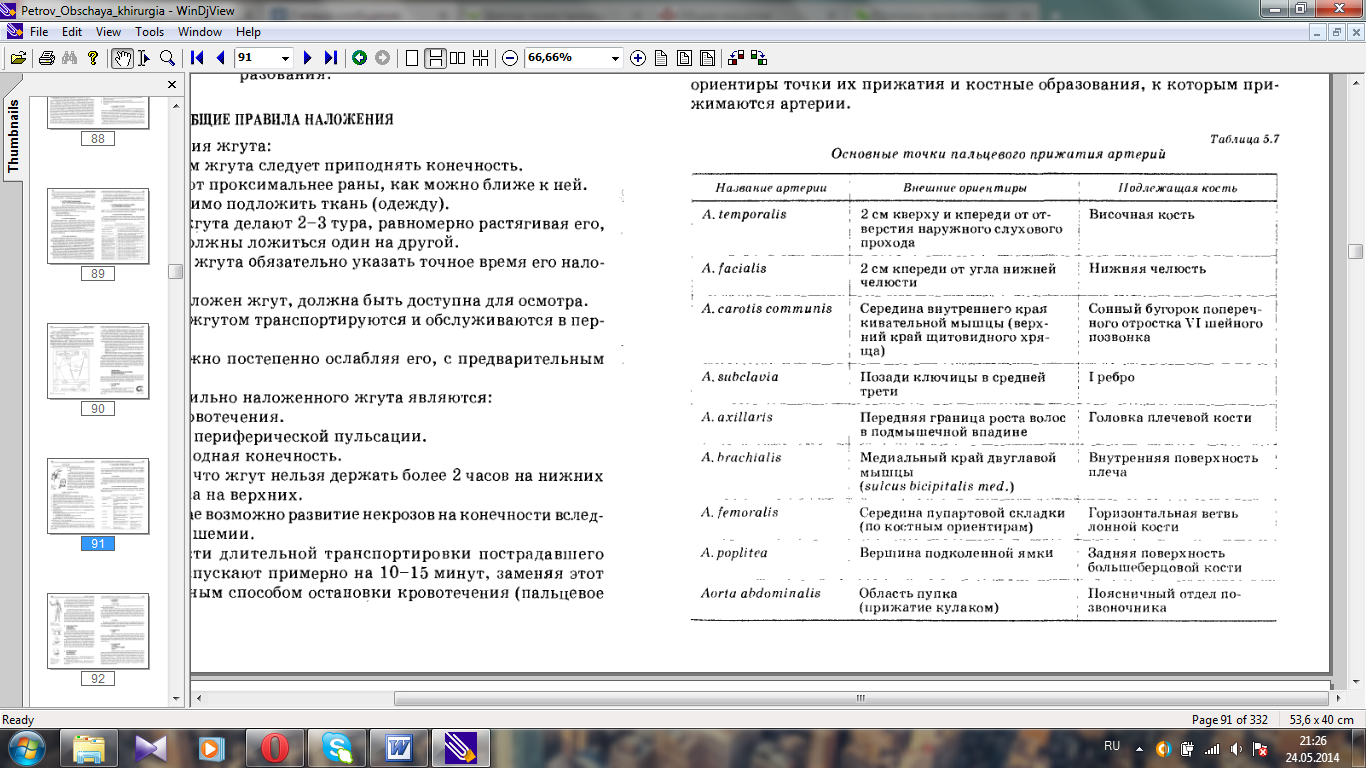Jump to the last page

(x=331, y=58)
